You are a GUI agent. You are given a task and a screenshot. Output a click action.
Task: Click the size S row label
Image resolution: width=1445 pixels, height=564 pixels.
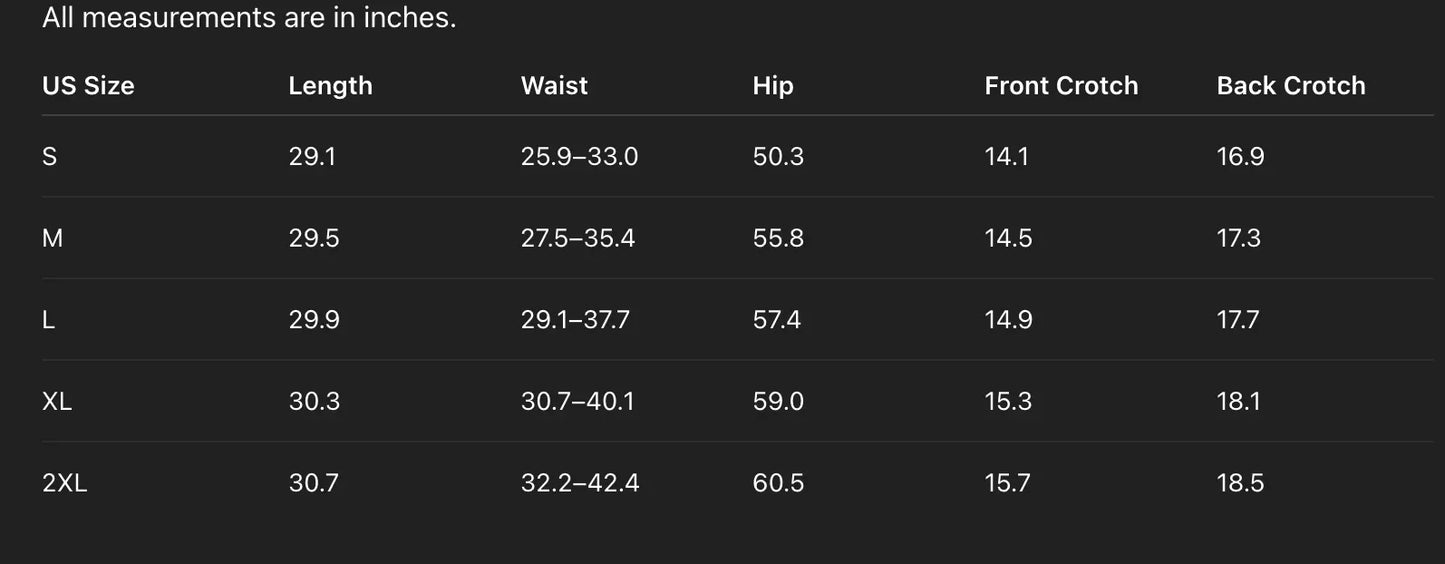tap(50, 157)
